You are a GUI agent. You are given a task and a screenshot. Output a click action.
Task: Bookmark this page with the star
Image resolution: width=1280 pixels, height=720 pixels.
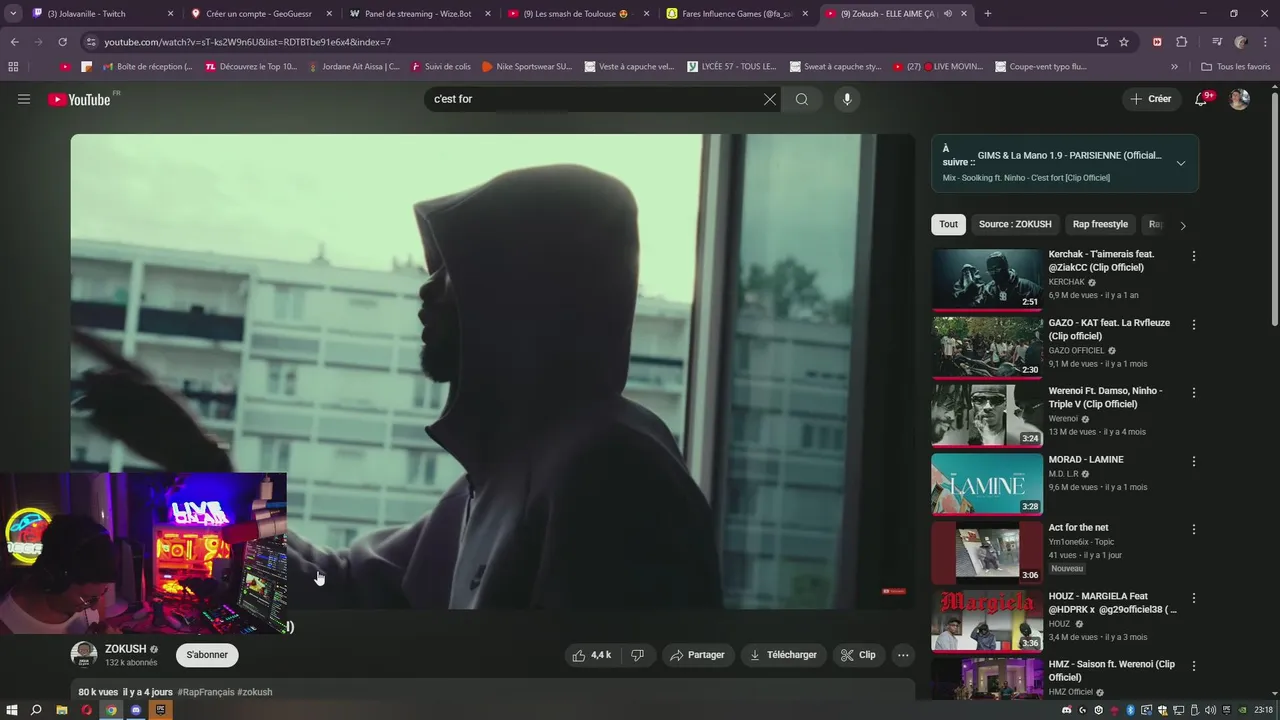point(1124,42)
